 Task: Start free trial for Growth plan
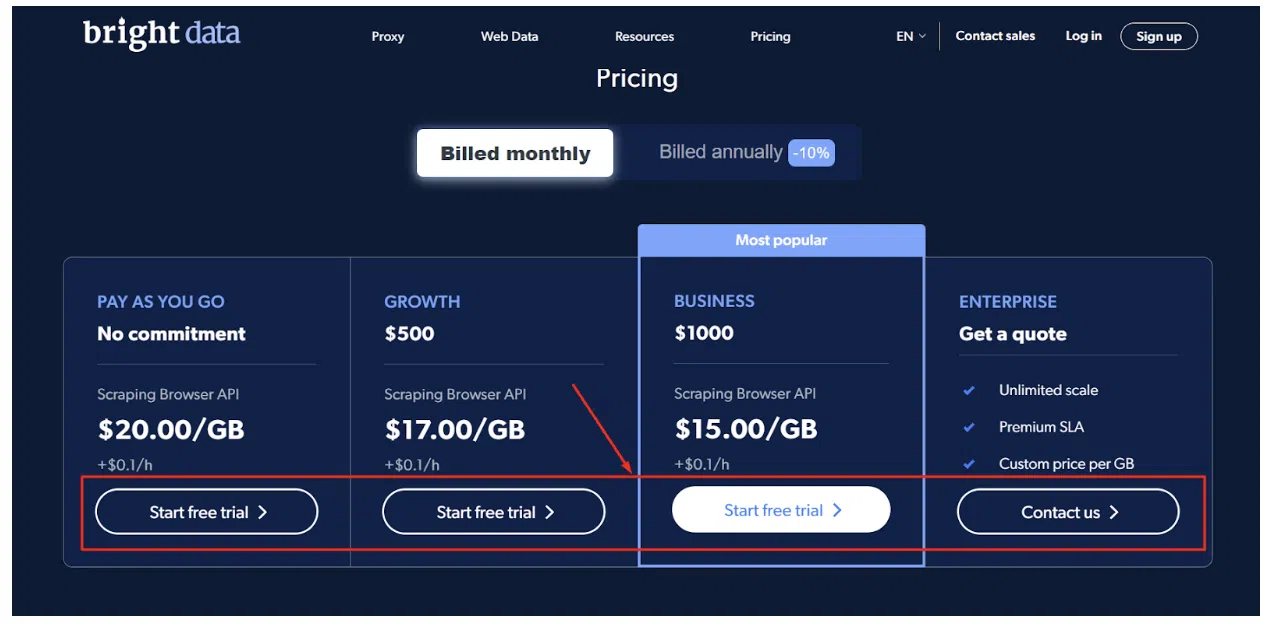coord(494,512)
